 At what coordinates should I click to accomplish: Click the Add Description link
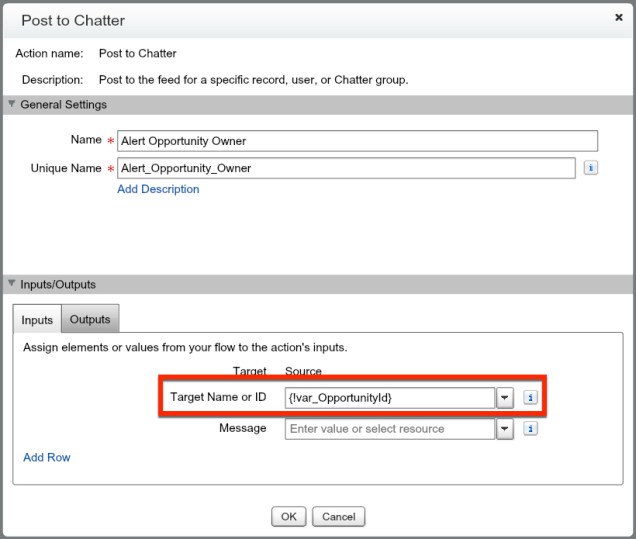158,189
